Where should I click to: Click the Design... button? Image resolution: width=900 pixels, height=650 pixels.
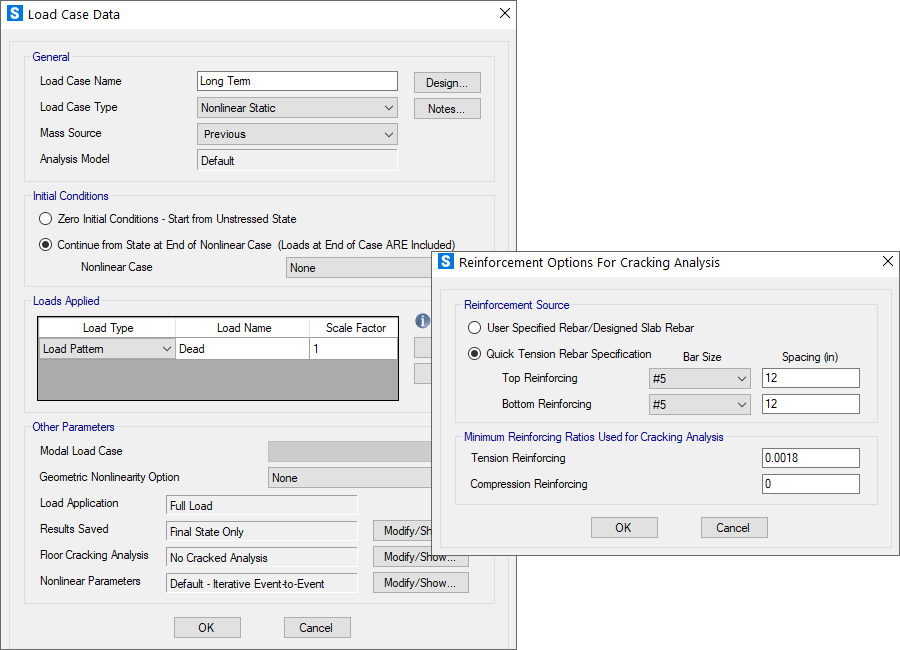click(447, 83)
